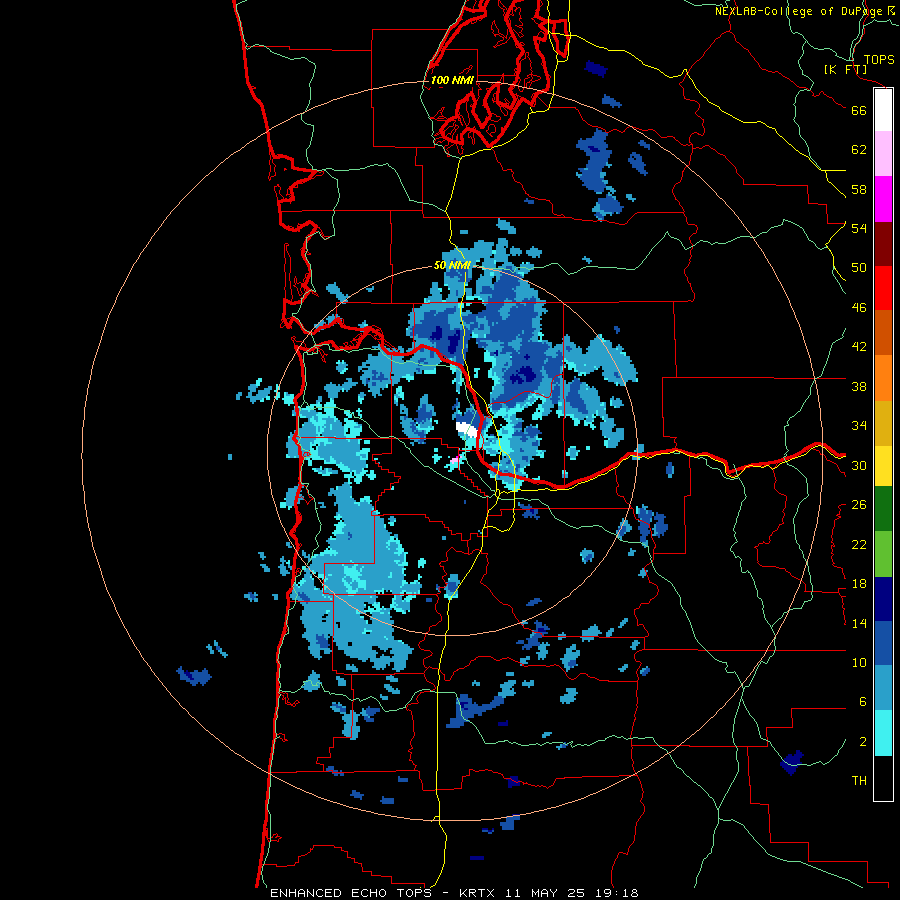Click the '42' legend value

[x=859, y=347]
